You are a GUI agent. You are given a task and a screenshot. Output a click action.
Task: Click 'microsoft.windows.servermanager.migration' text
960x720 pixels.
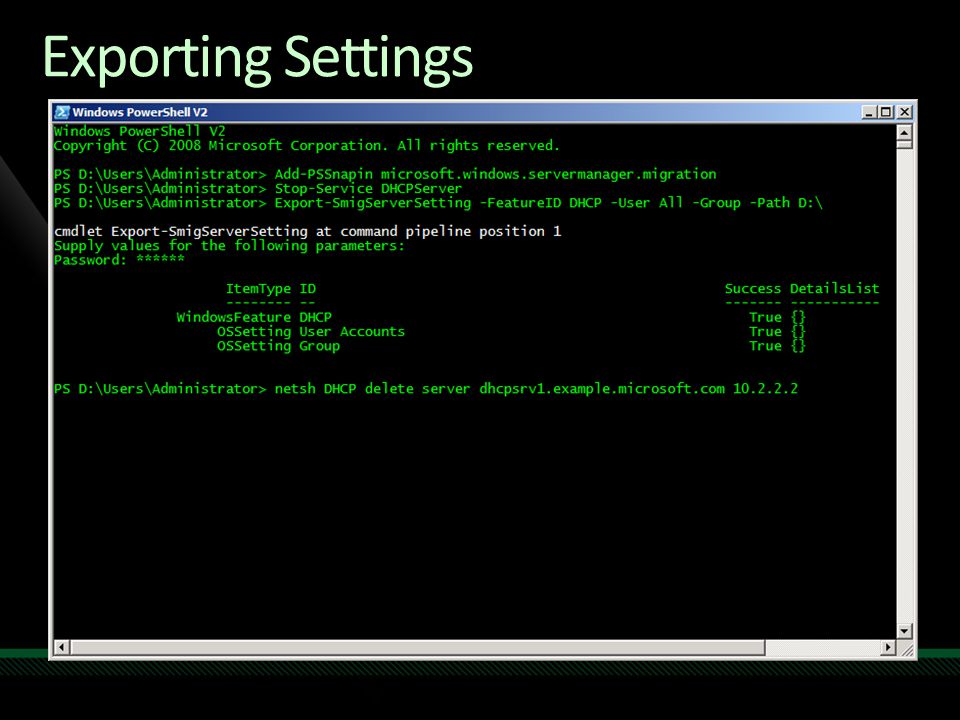[x=549, y=174]
